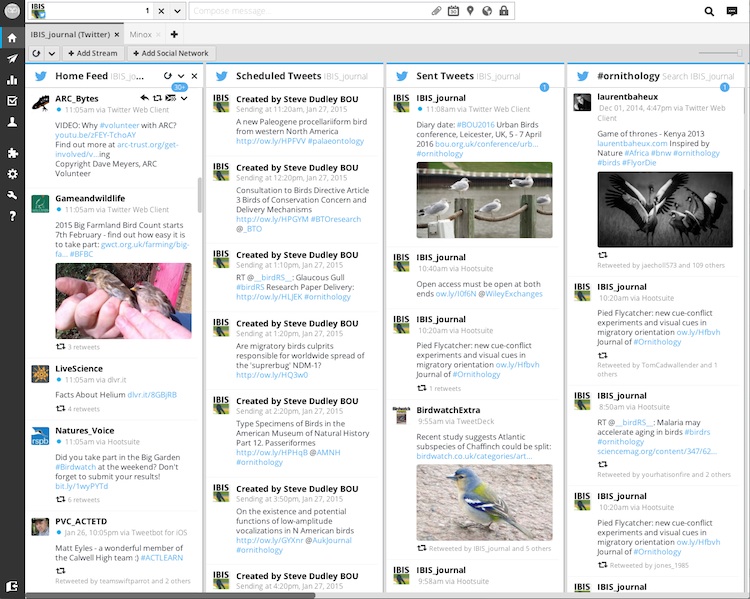Open the Contacts person icon

click(12, 122)
